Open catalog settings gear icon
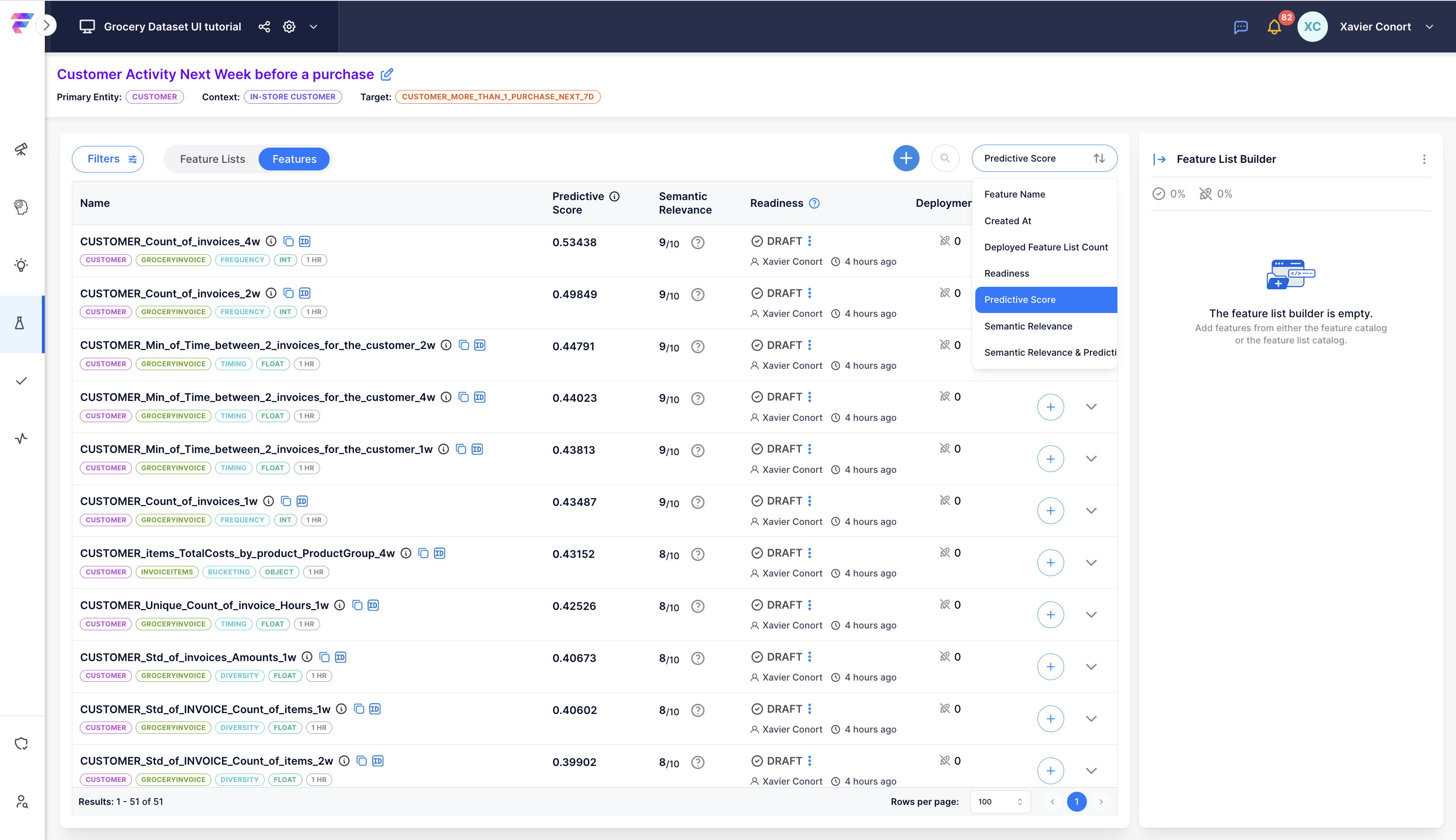Screen dimensions: 1456x840 click(x=289, y=27)
